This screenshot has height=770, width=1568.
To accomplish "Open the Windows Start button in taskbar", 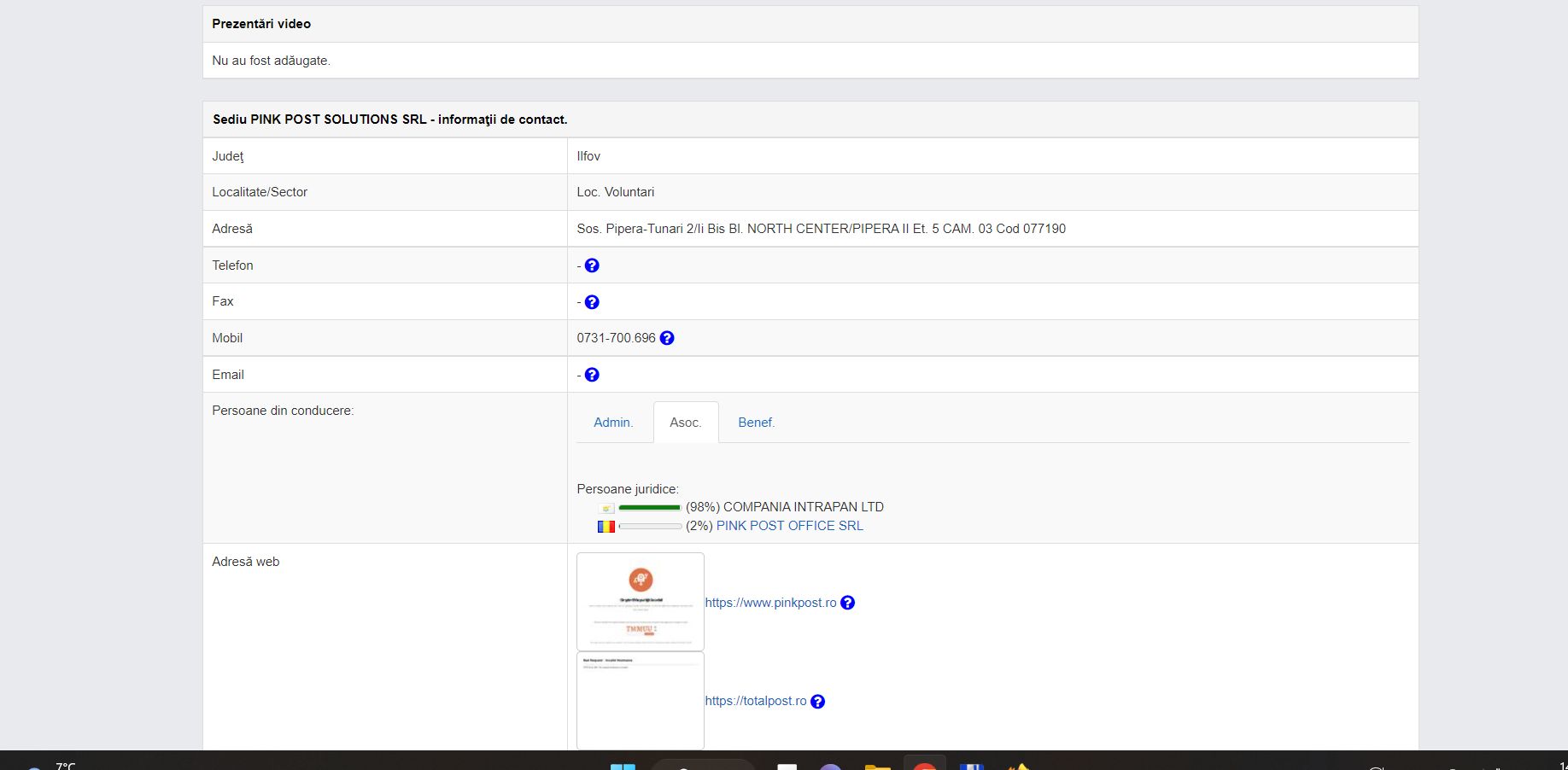I will 623,766.
